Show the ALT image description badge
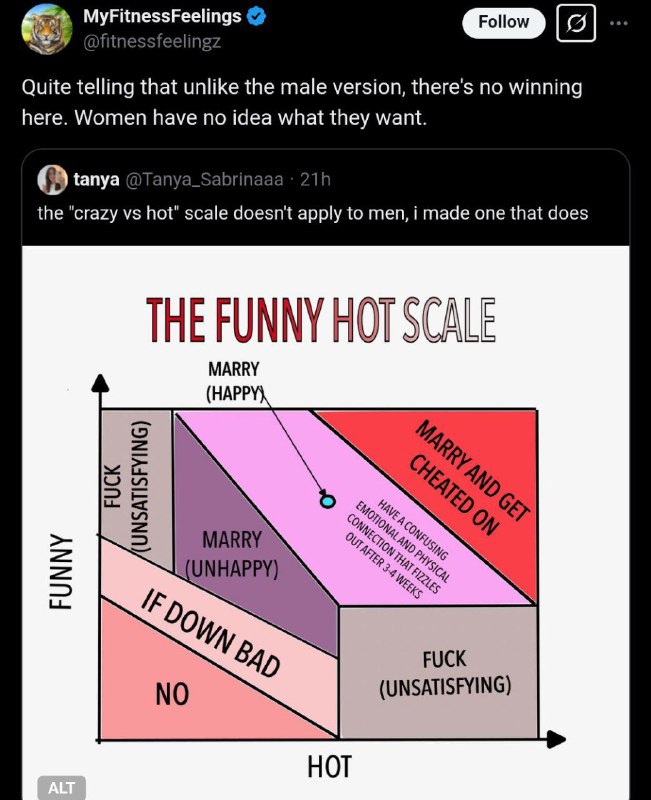The height and width of the screenshot is (800, 651). click(61, 788)
